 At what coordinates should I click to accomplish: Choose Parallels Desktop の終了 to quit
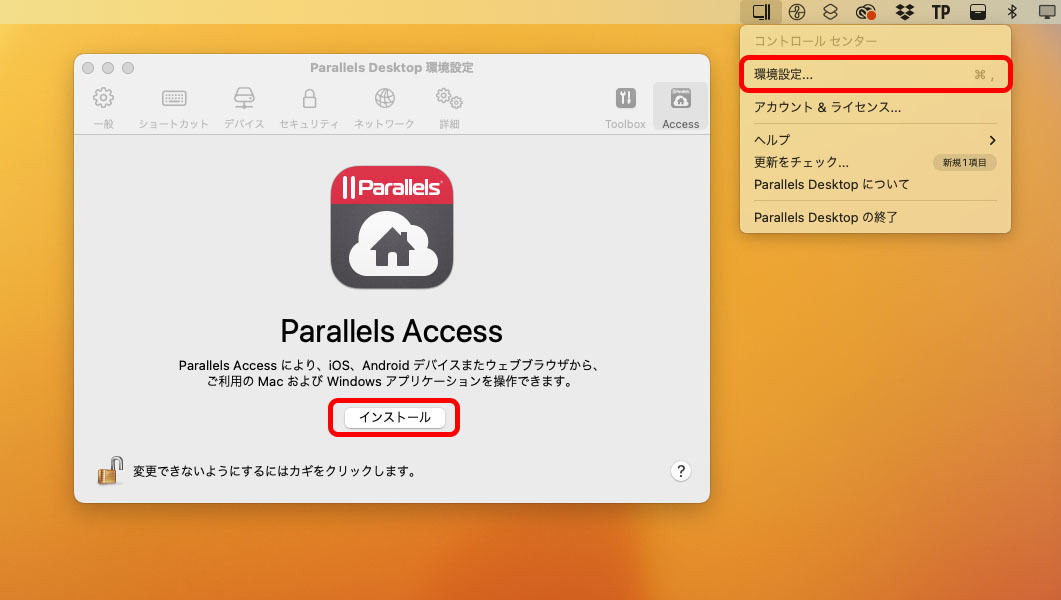click(876, 217)
